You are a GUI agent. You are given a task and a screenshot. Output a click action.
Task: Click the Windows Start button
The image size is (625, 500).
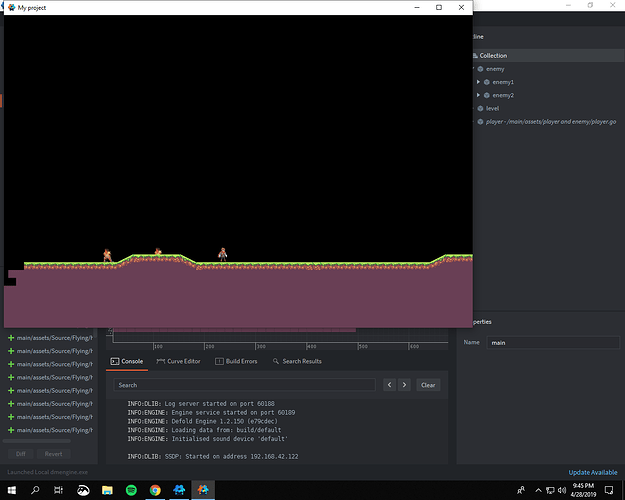pyautogui.click(x=11, y=490)
